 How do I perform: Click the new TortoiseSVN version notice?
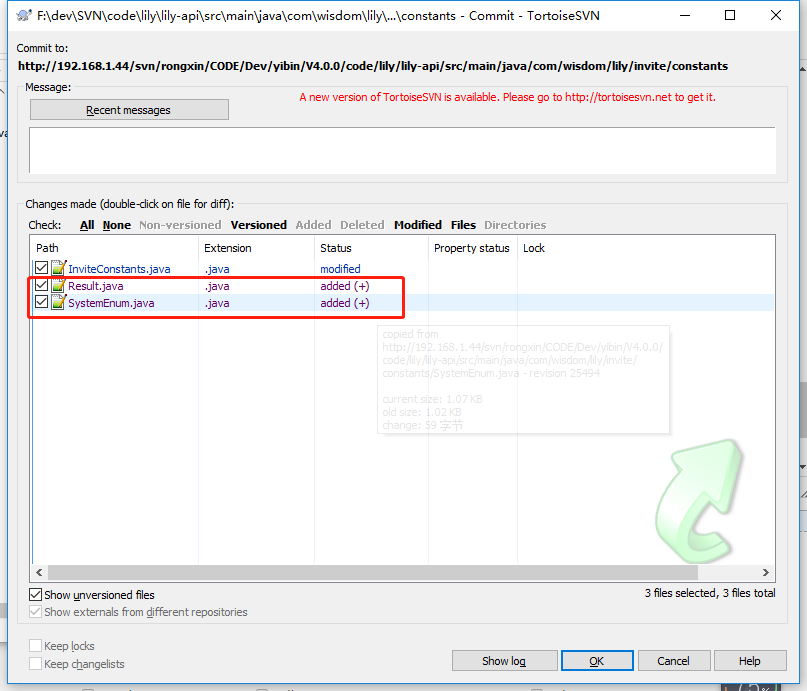[x=507, y=97]
